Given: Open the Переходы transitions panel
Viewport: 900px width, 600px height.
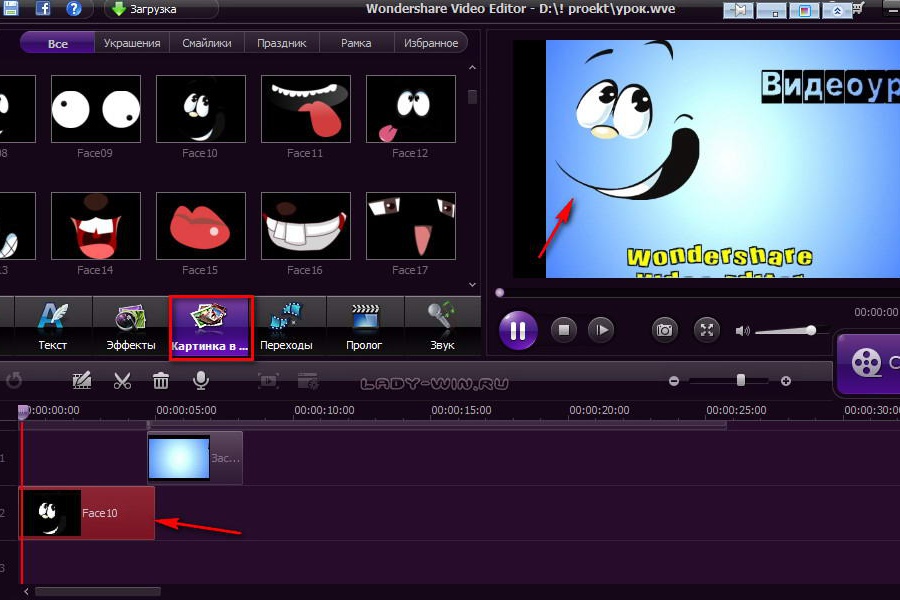Looking at the screenshot, I should 286,327.
